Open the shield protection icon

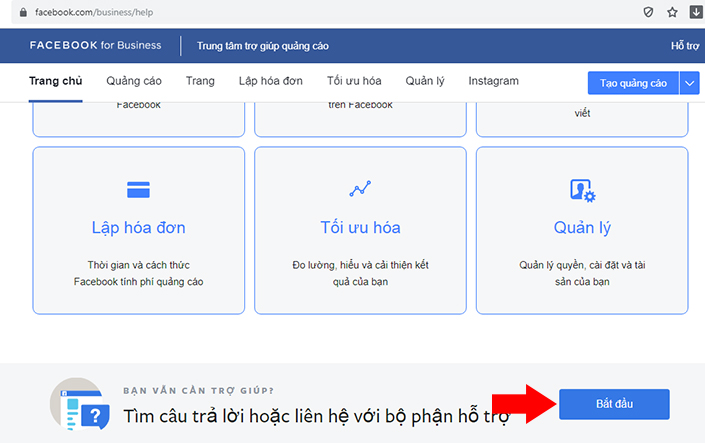(648, 12)
